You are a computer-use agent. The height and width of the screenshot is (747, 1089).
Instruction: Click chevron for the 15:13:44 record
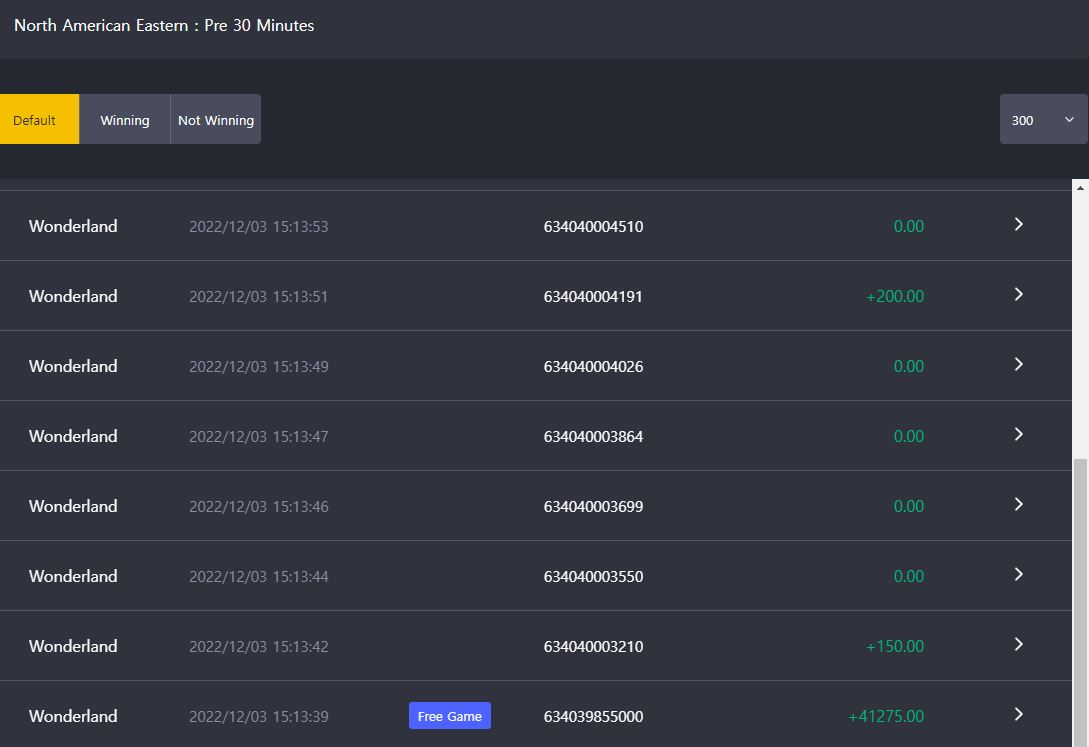[x=1018, y=575]
